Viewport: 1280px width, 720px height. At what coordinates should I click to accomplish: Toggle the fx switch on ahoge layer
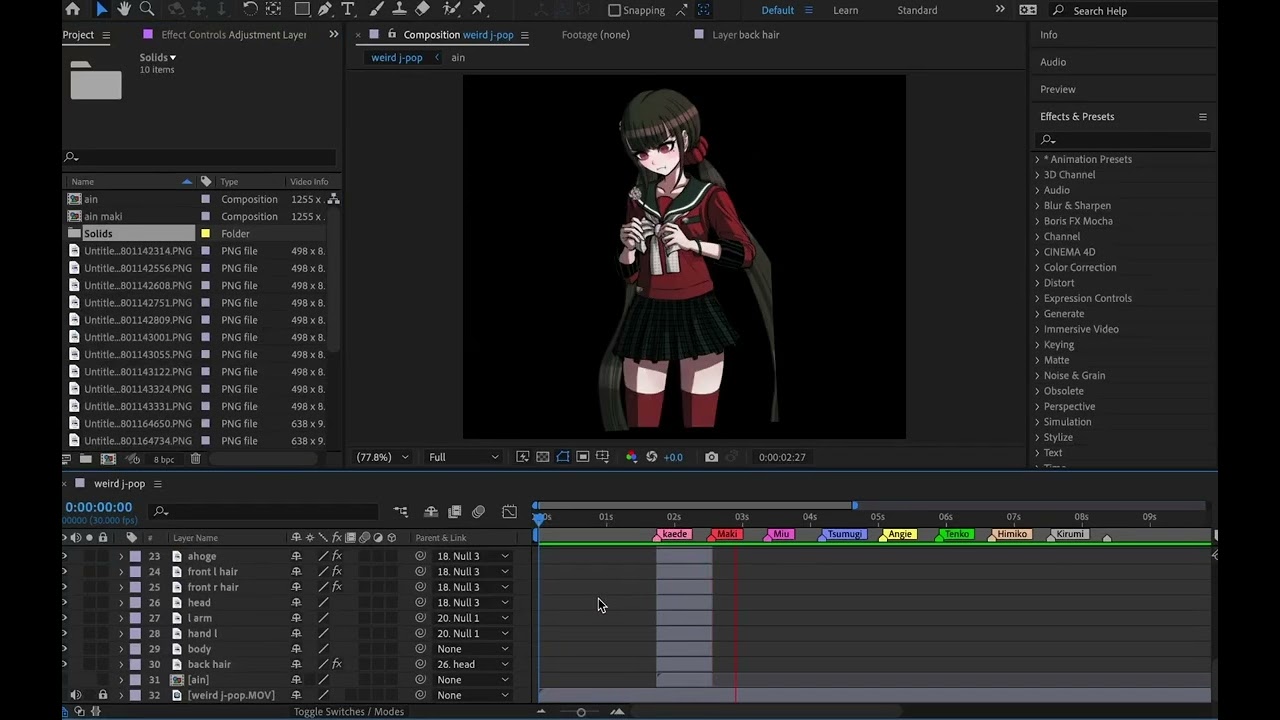[337, 556]
